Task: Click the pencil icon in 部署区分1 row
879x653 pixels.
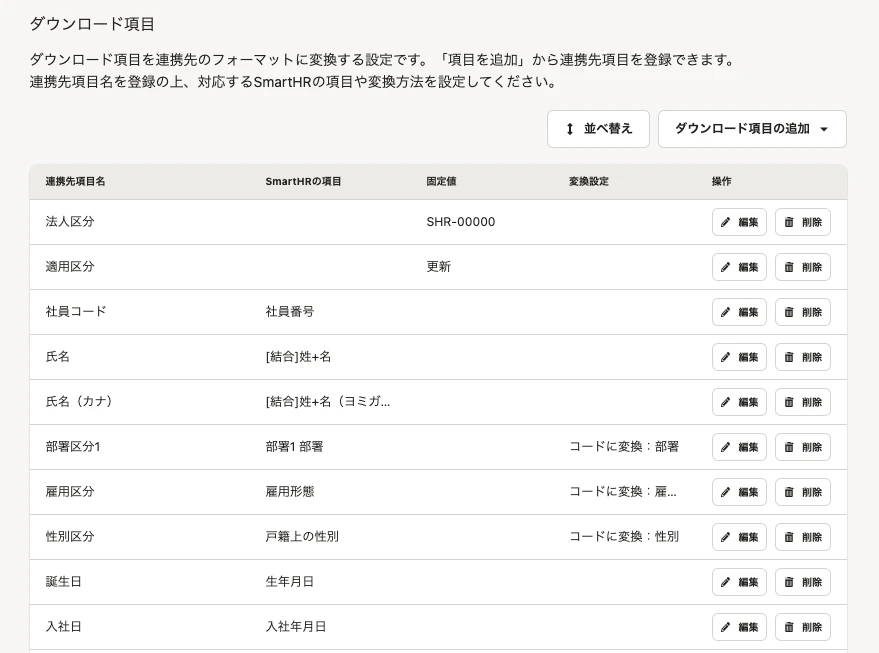Action: tap(725, 447)
